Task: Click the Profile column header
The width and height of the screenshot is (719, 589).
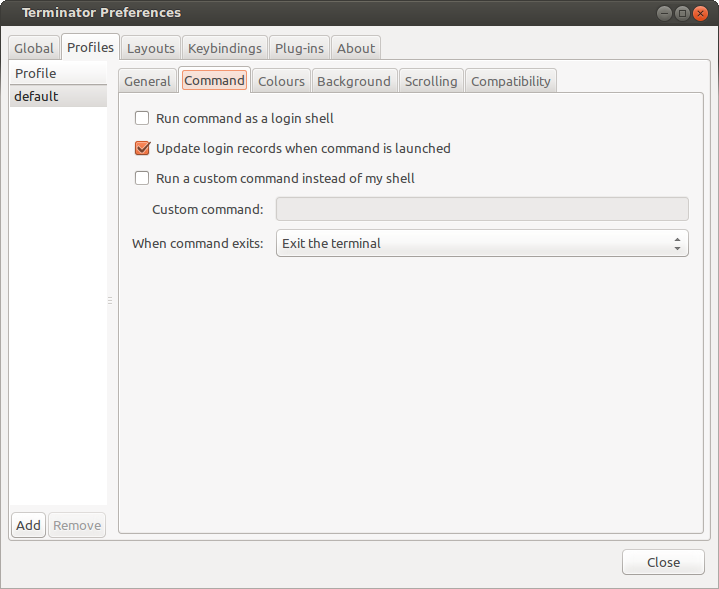Action: point(58,73)
